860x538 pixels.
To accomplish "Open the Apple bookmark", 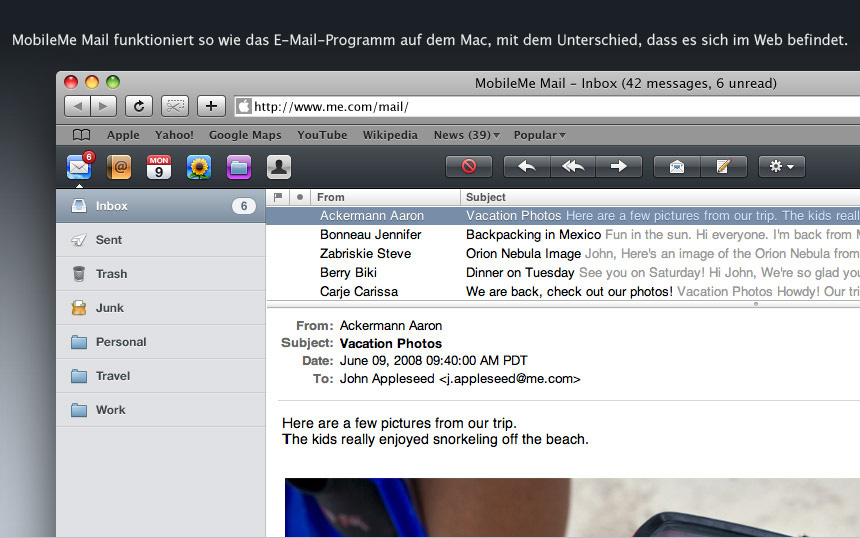I will [123, 135].
